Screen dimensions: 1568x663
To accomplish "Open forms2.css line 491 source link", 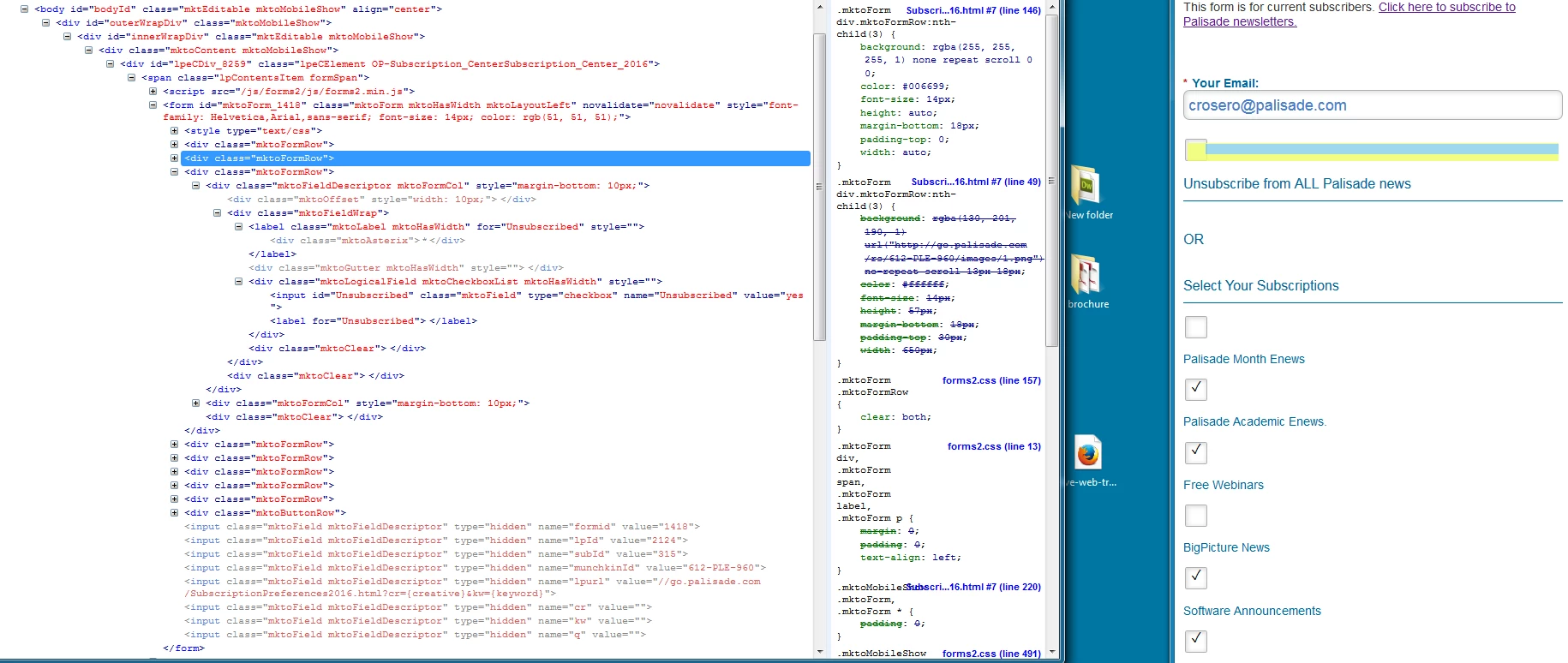I will pyautogui.click(x=991, y=654).
